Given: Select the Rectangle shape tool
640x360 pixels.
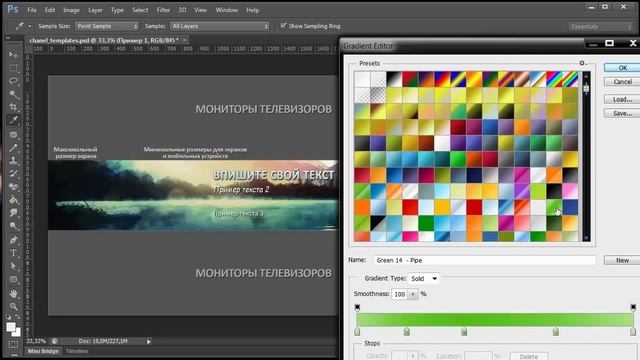Looking at the screenshot, I should [13, 280].
